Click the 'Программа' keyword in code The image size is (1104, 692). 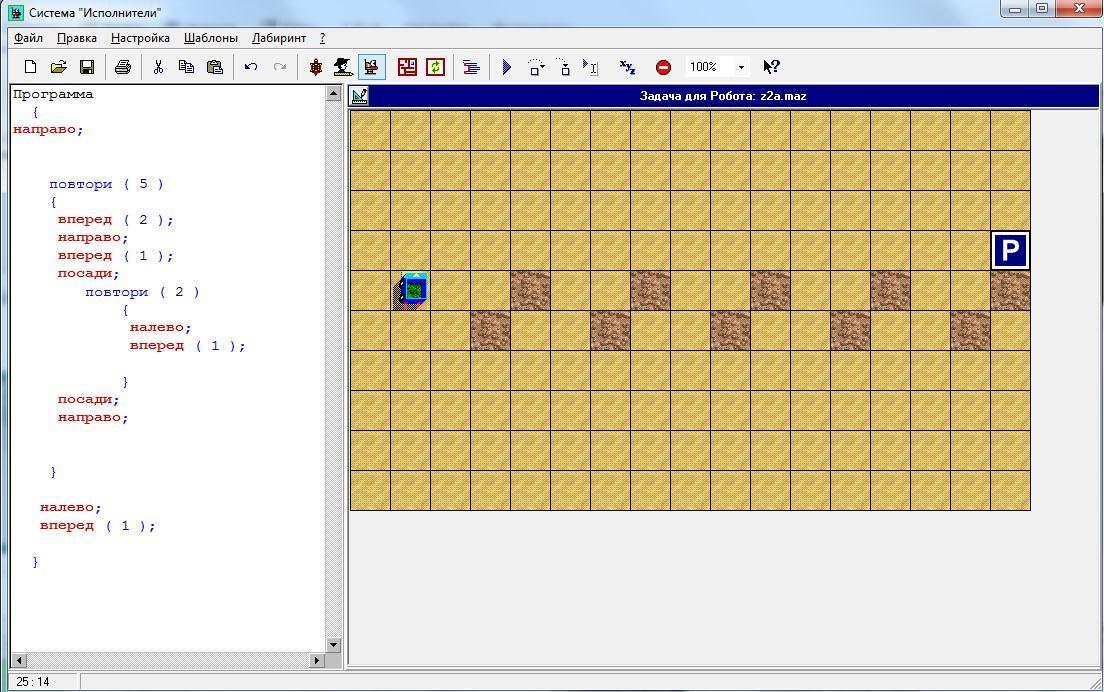[53, 94]
